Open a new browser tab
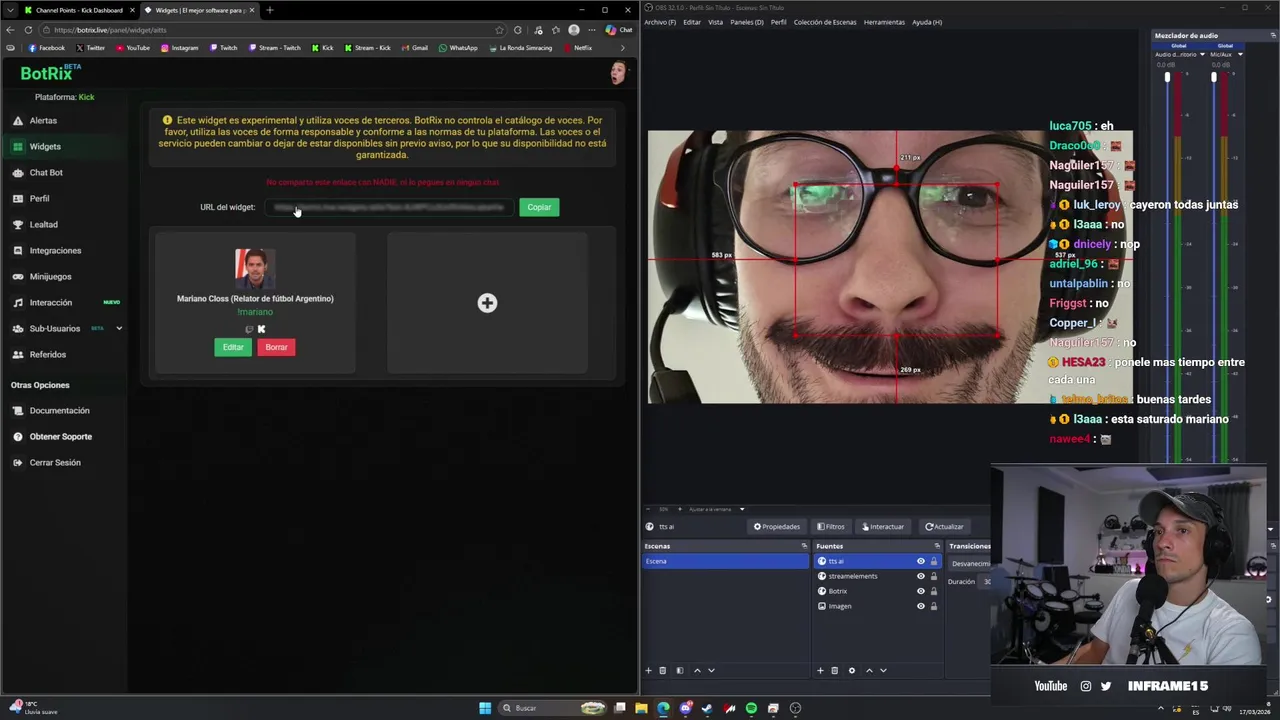The width and height of the screenshot is (1280, 720). click(x=269, y=10)
